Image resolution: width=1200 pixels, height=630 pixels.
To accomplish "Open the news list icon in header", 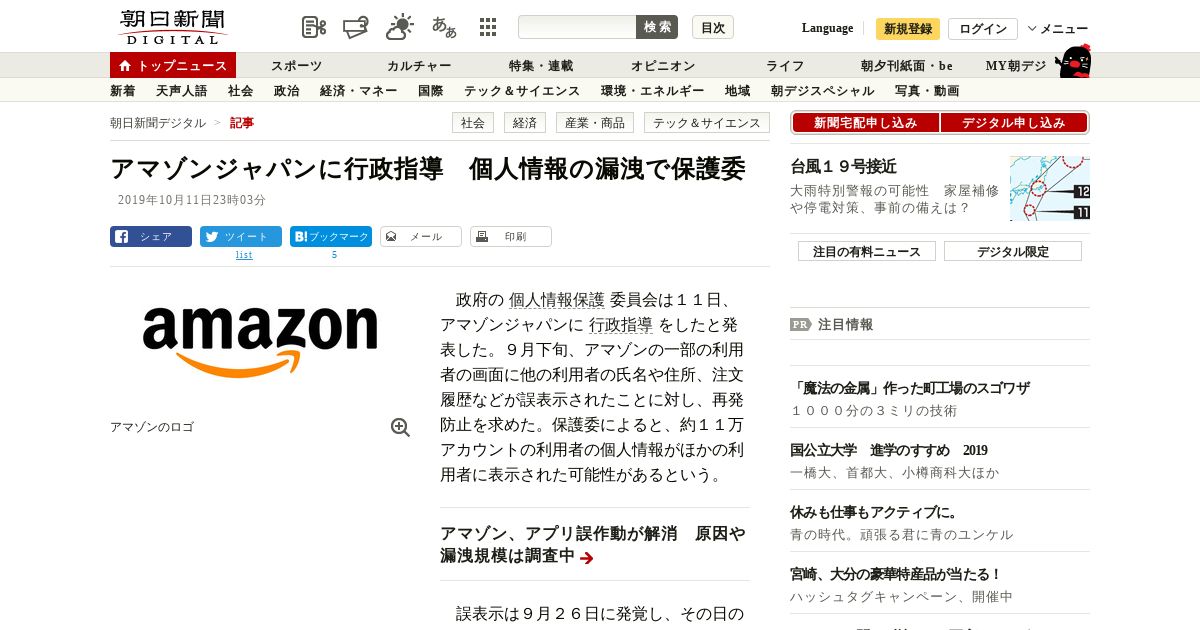I will [x=314, y=27].
